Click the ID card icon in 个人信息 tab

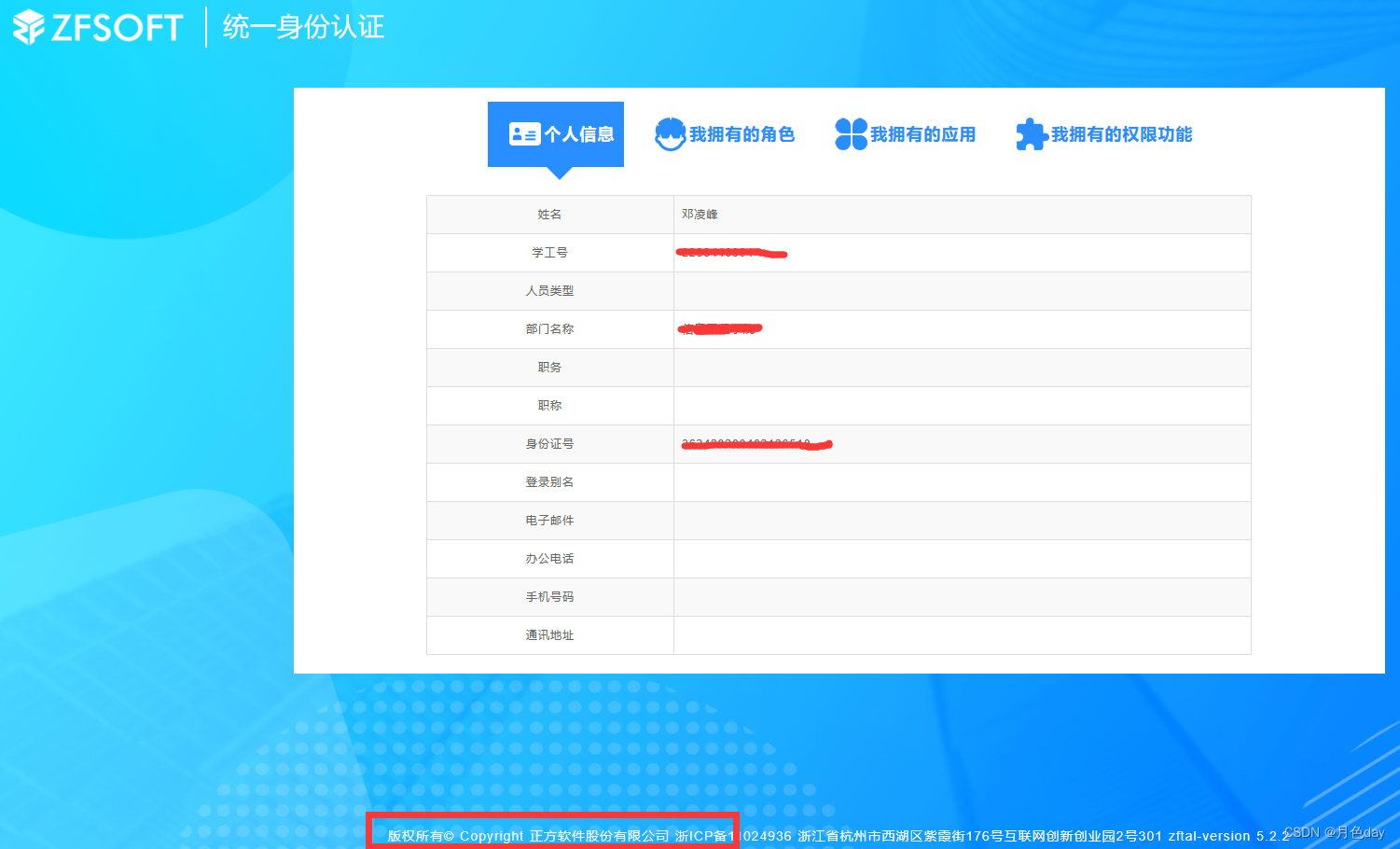524,134
